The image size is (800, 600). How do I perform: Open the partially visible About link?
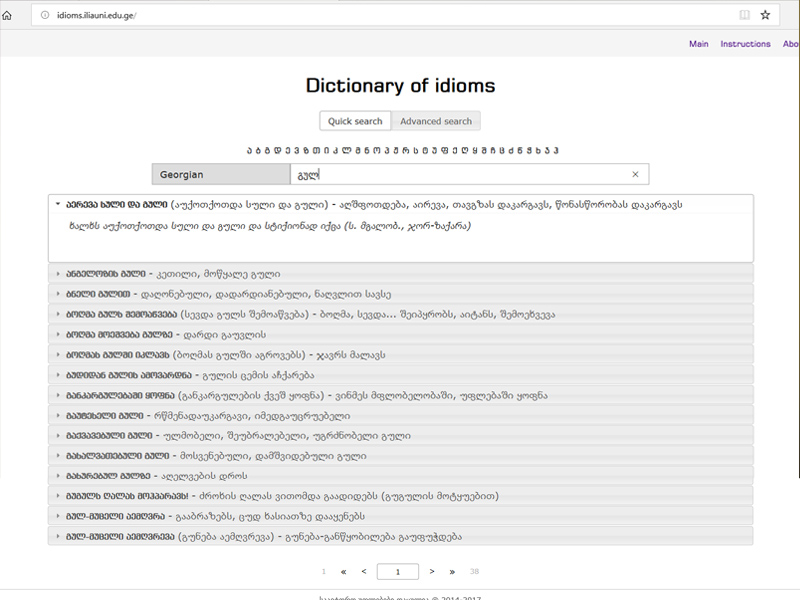coord(791,44)
